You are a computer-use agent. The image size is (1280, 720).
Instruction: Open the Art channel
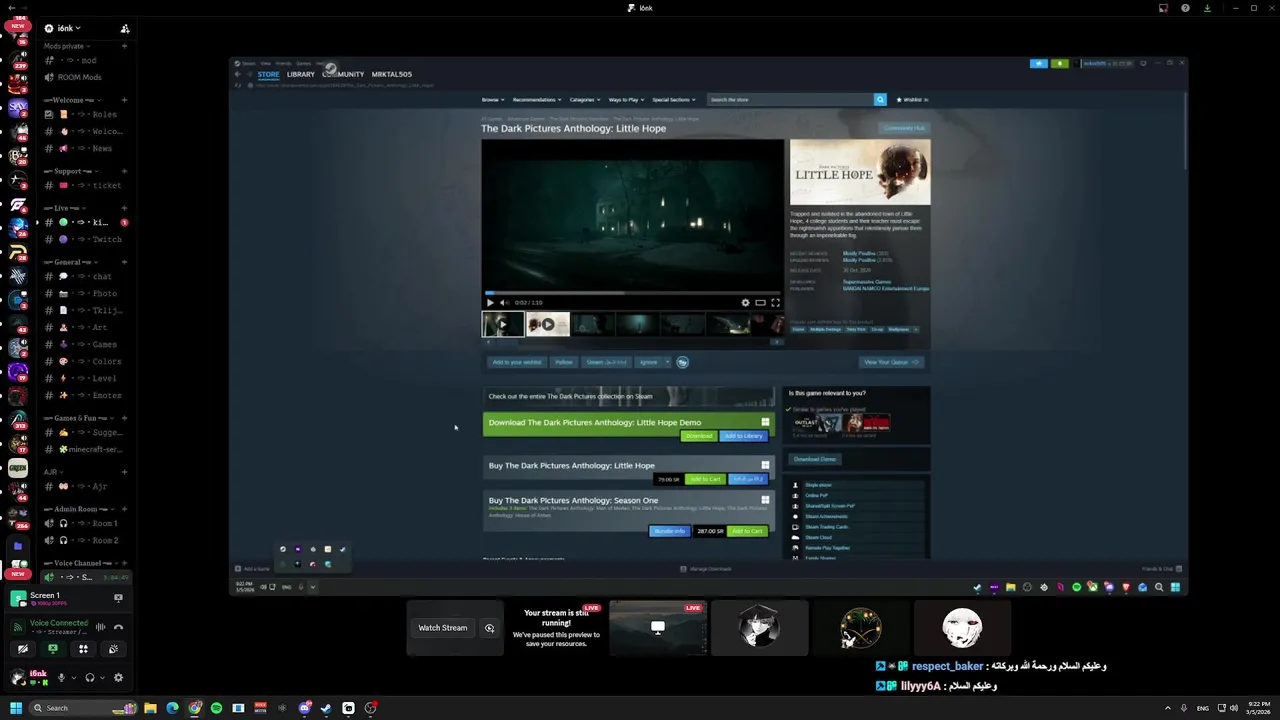87,327
